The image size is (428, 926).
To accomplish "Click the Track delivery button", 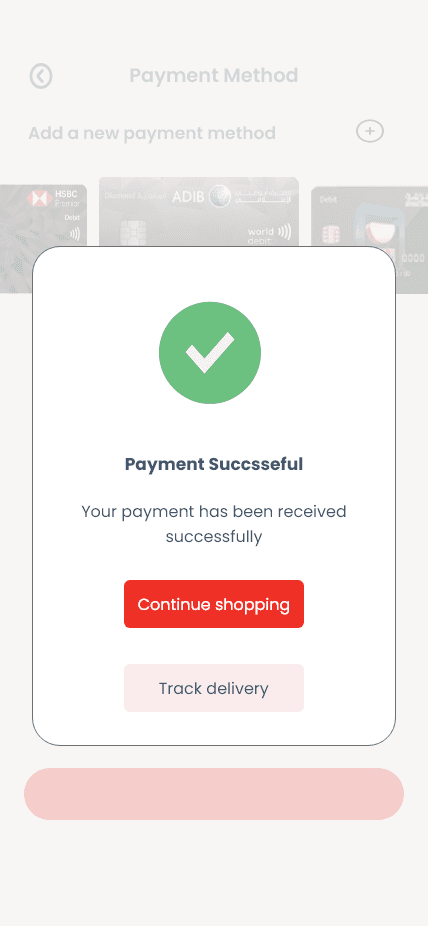I will 214,688.
